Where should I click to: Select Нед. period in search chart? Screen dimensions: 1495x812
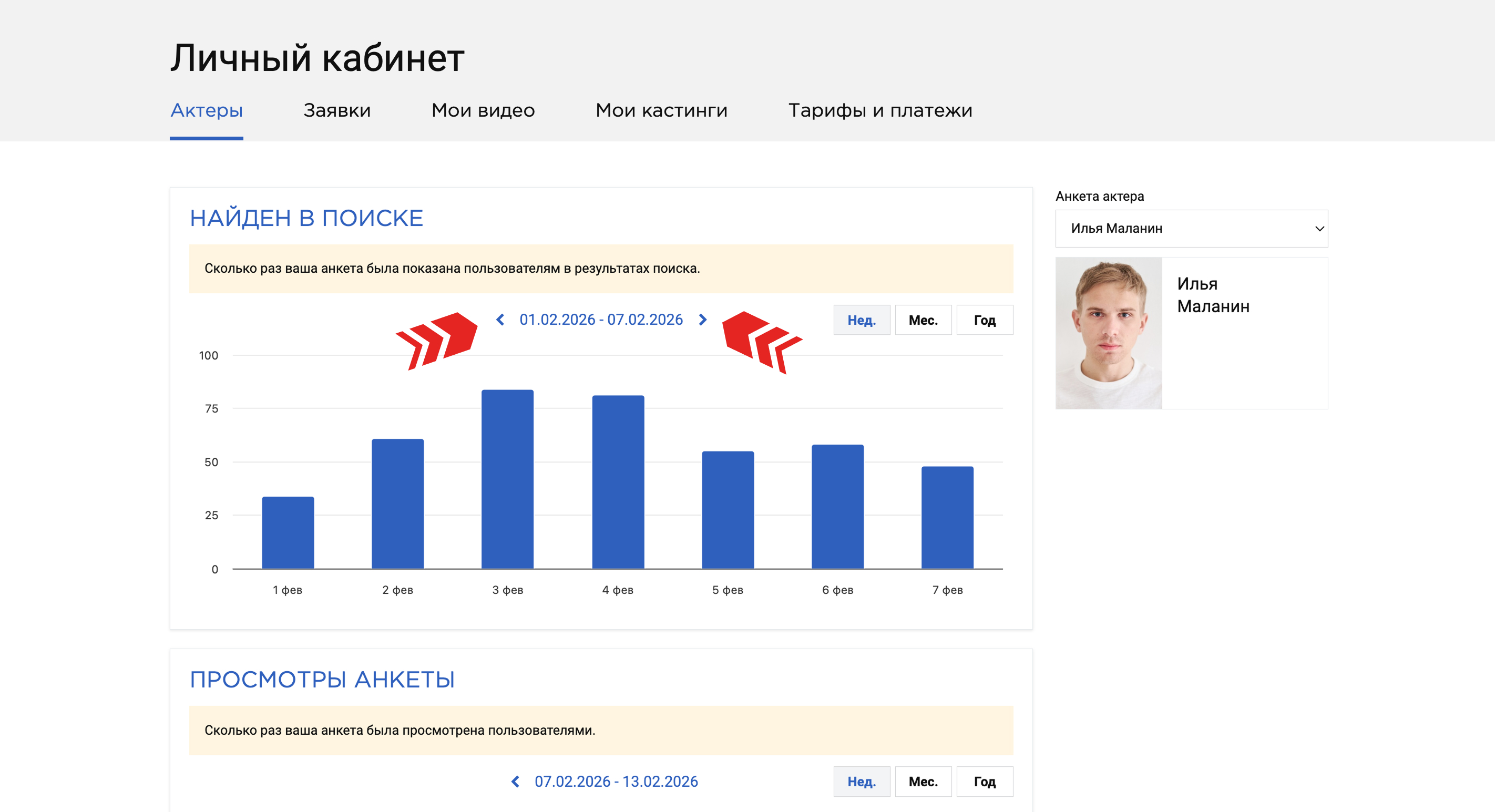tap(861, 321)
